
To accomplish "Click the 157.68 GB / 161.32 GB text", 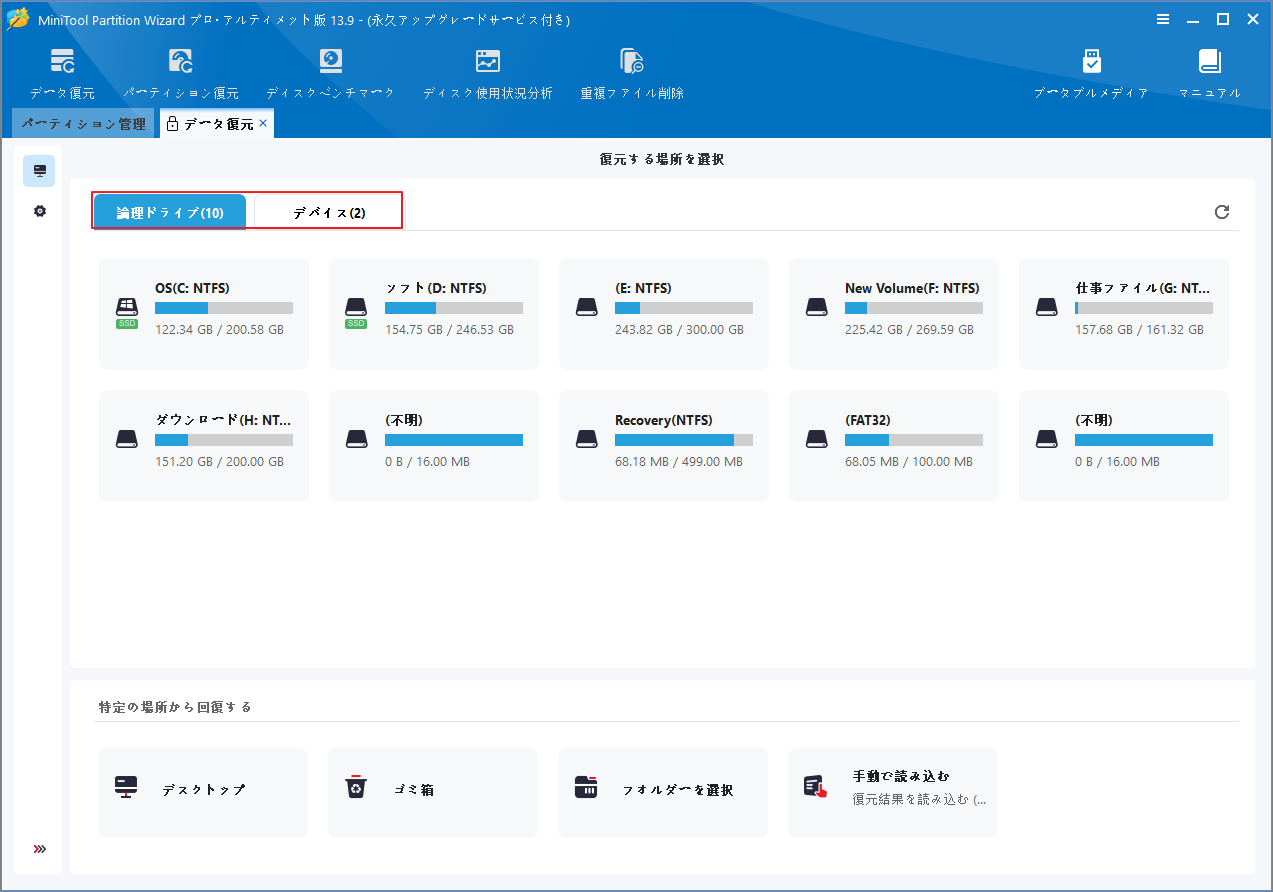I will 1139,329.
